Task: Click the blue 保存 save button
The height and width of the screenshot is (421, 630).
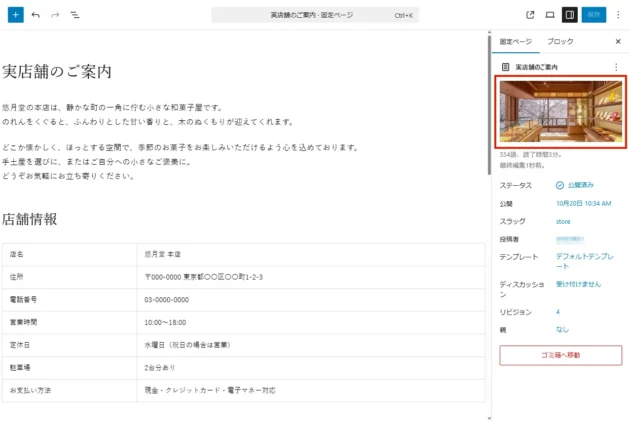Action: (594, 15)
